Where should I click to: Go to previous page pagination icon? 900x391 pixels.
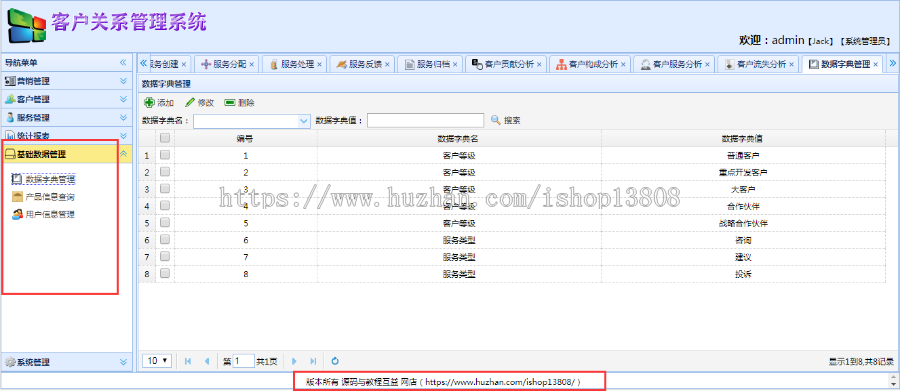pyautogui.click(x=207, y=361)
